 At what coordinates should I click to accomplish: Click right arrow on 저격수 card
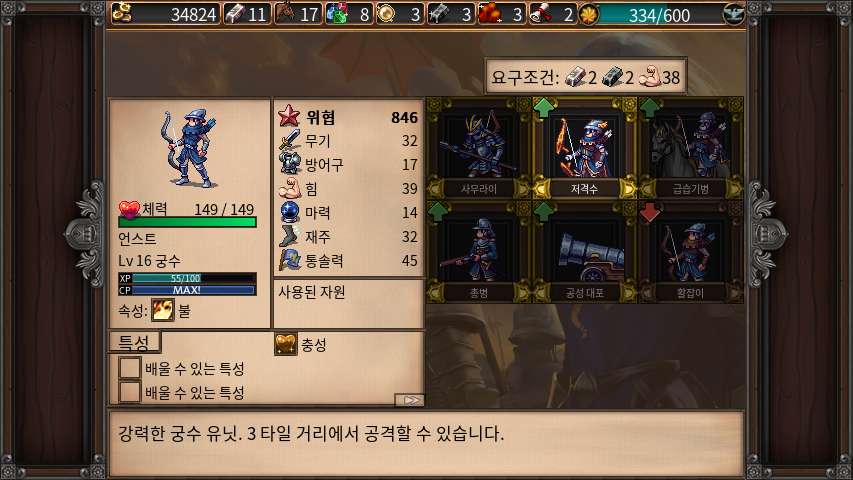click(x=627, y=189)
